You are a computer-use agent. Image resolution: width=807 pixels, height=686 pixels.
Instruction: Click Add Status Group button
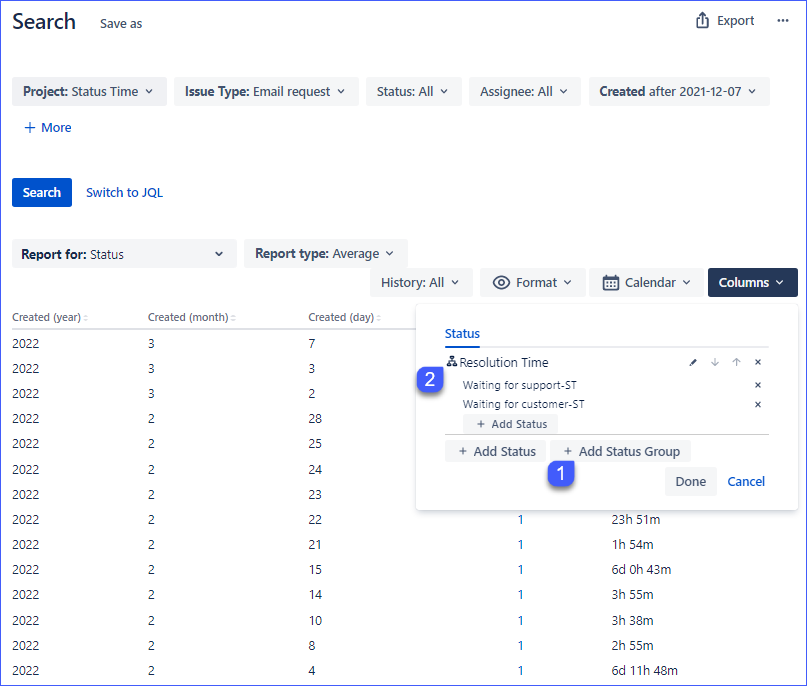click(620, 452)
